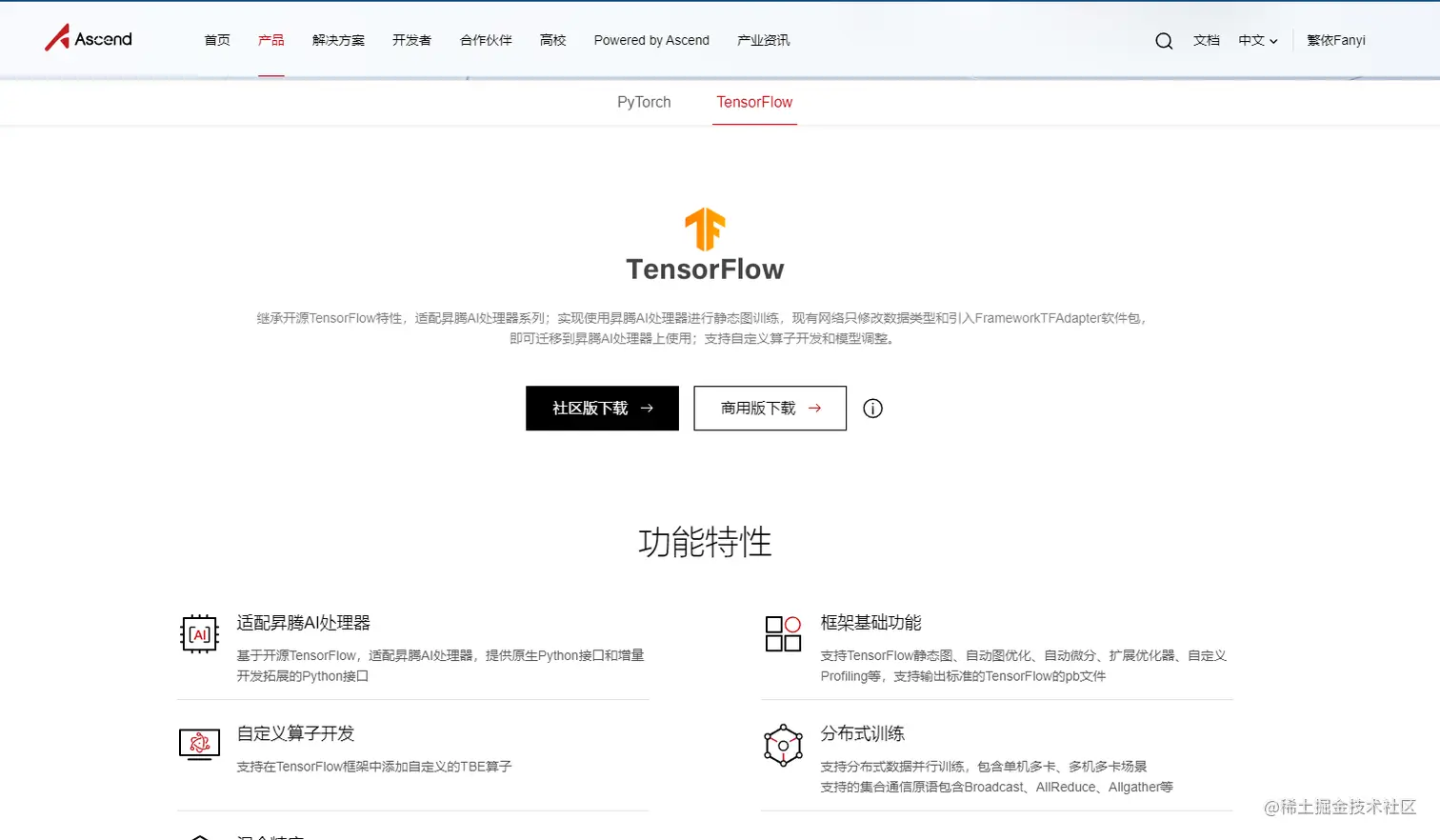Select the TensorFlow tab
This screenshot has height=840, width=1440.
pos(753,102)
